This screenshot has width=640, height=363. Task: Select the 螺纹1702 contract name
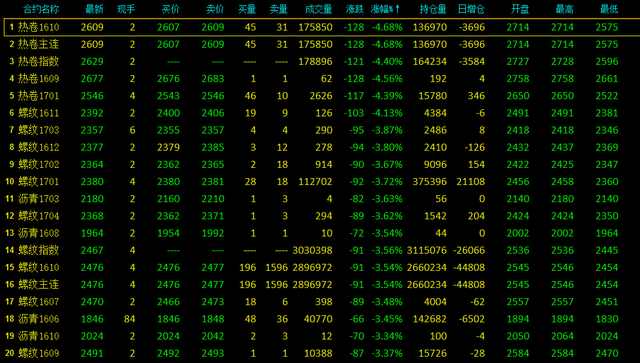pyautogui.click(x=39, y=164)
